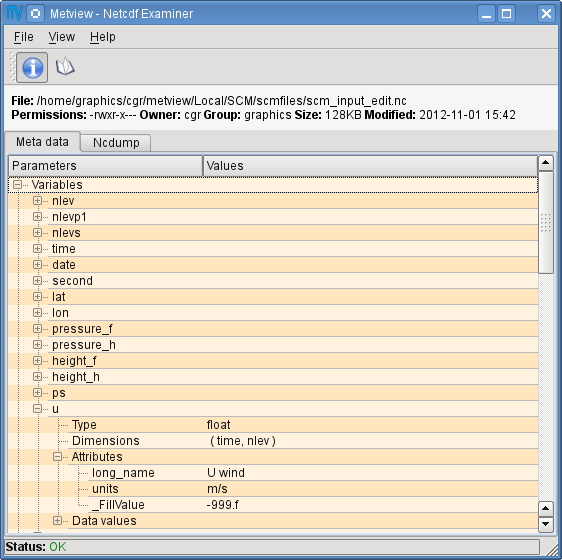Select the long_name attribute row
Image resolution: width=562 pixels, height=560 pixels.
(x=273, y=473)
